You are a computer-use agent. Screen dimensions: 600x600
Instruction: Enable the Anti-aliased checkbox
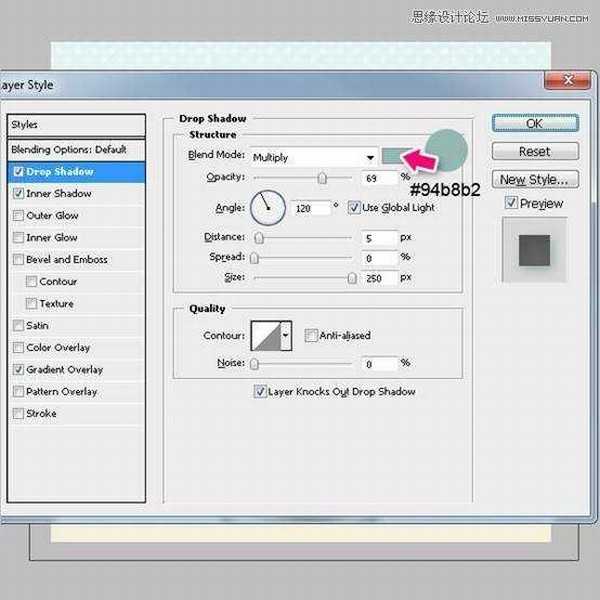[x=311, y=336]
